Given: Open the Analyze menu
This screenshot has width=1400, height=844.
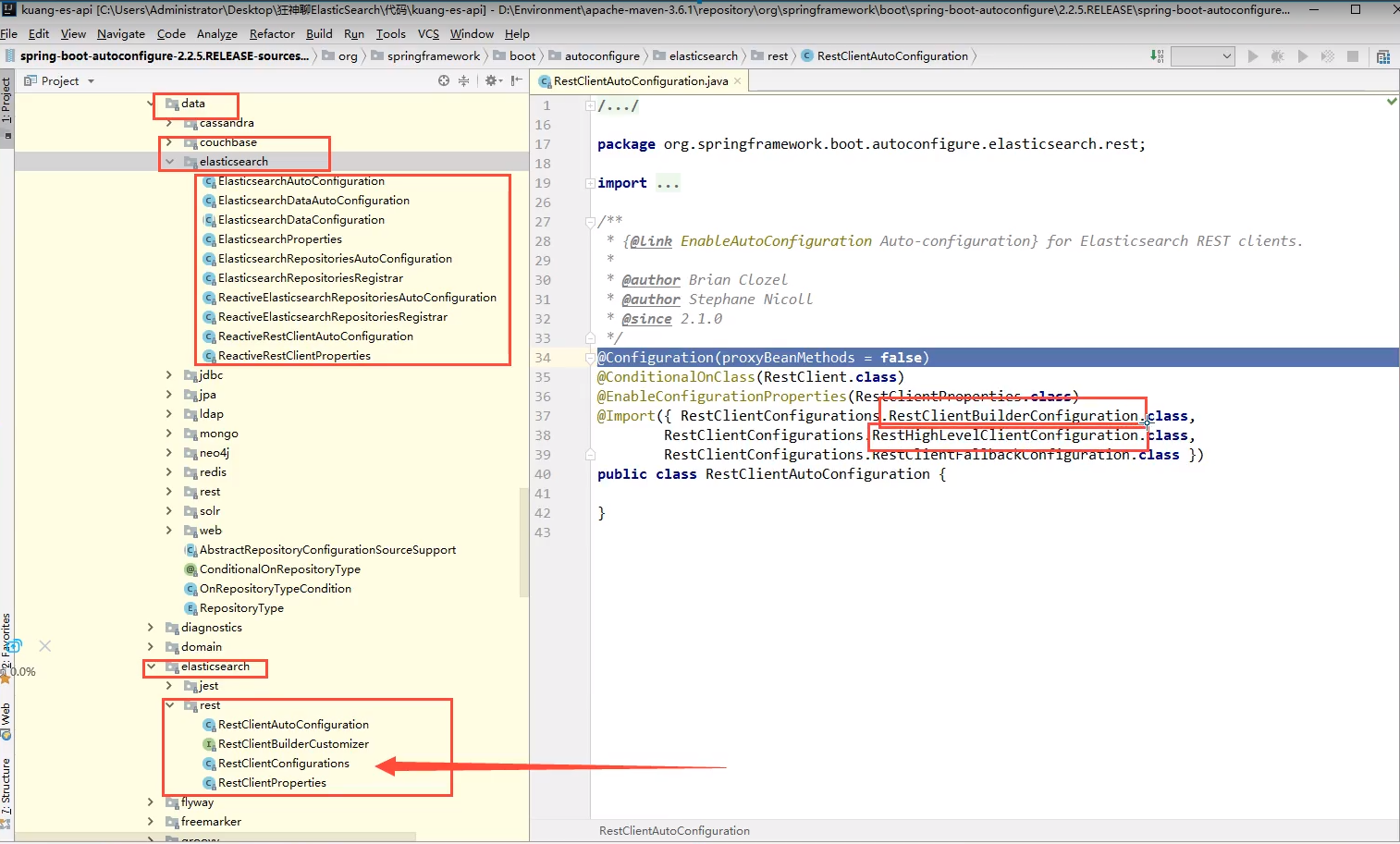Looking at the screenshot, I should tap(217, 33).
